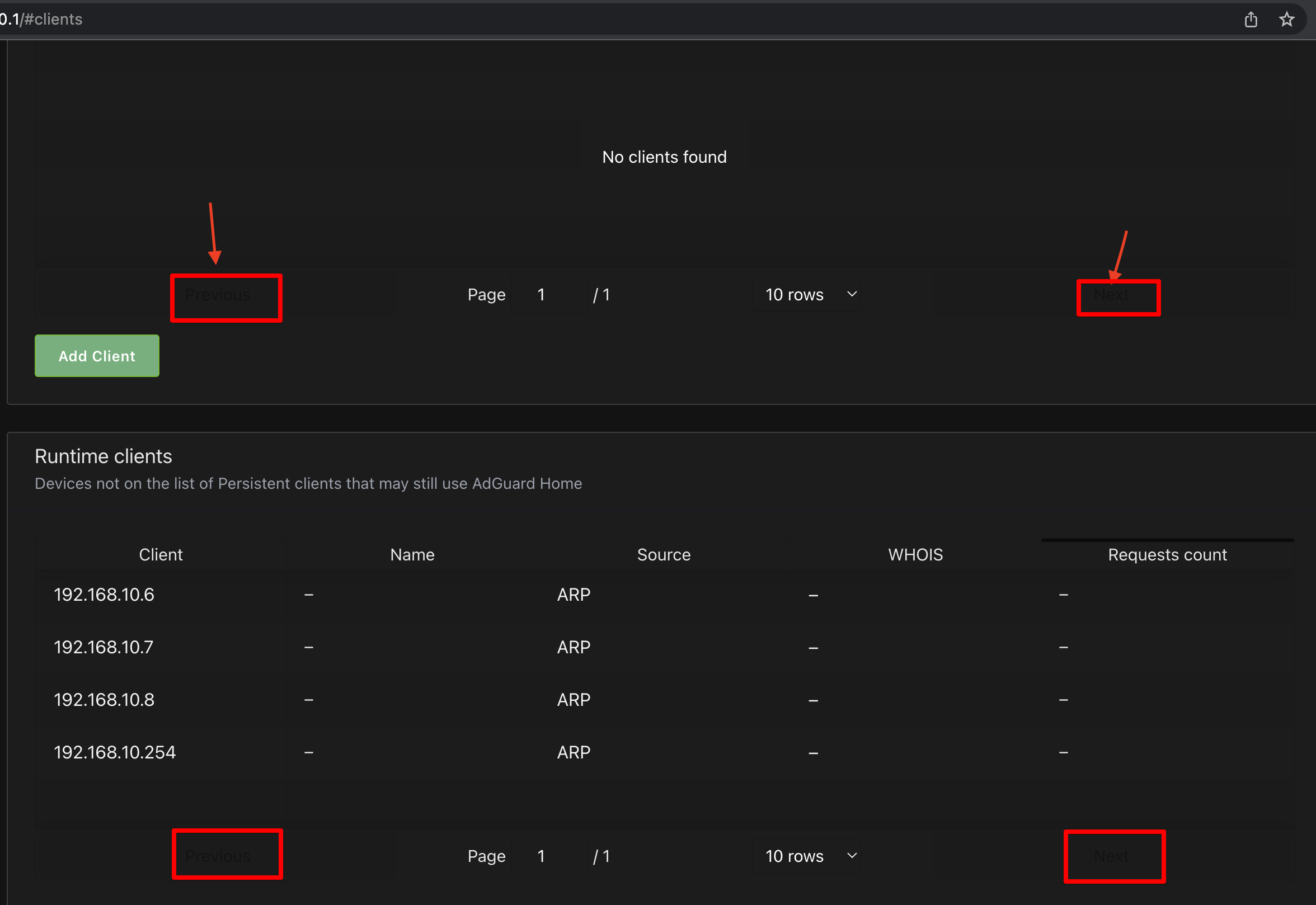This screenshot has height=905, width=1316.
Task: Sort by the WHOIS column header
Action: pyautogui.click(x=915, y=554)
